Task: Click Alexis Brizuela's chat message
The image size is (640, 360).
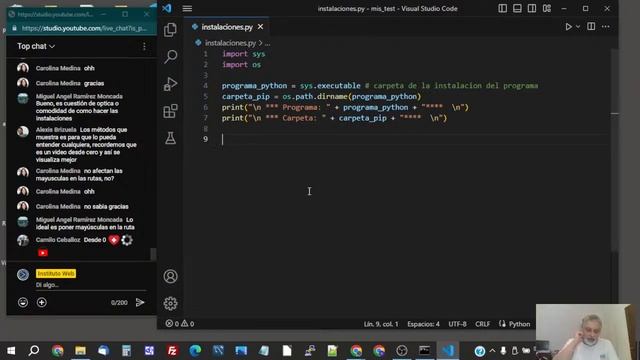Action: (86, 144)
